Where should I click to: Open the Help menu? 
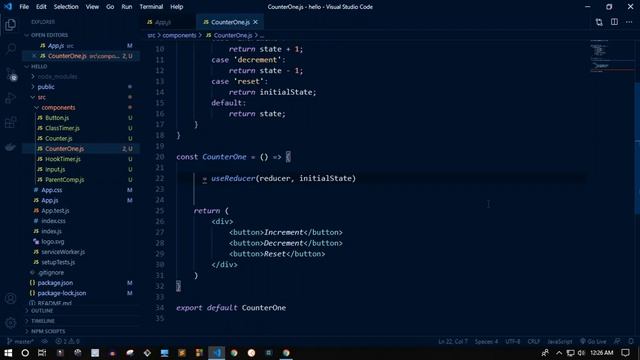(176, 7)
